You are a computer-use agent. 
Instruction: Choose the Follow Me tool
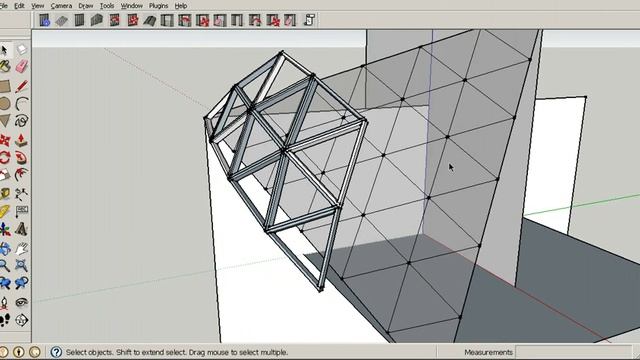(21, 158)
